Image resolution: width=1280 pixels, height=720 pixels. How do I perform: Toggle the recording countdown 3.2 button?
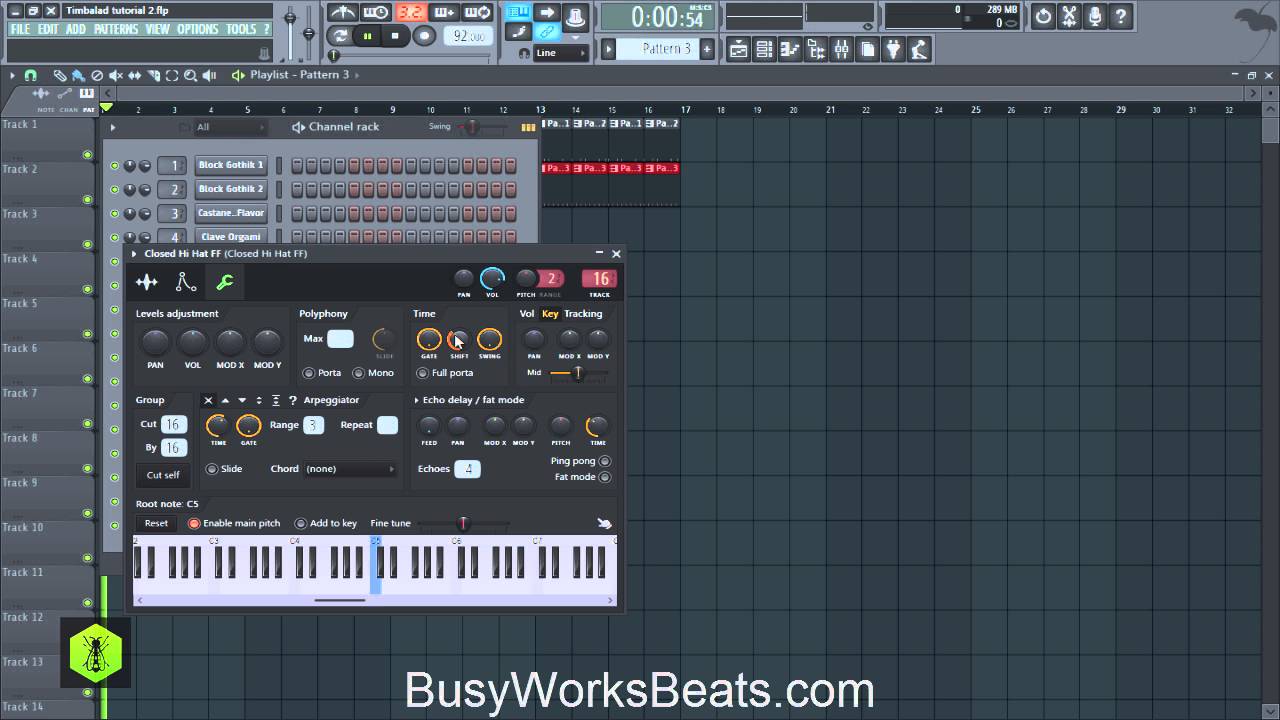click(410, 13)
